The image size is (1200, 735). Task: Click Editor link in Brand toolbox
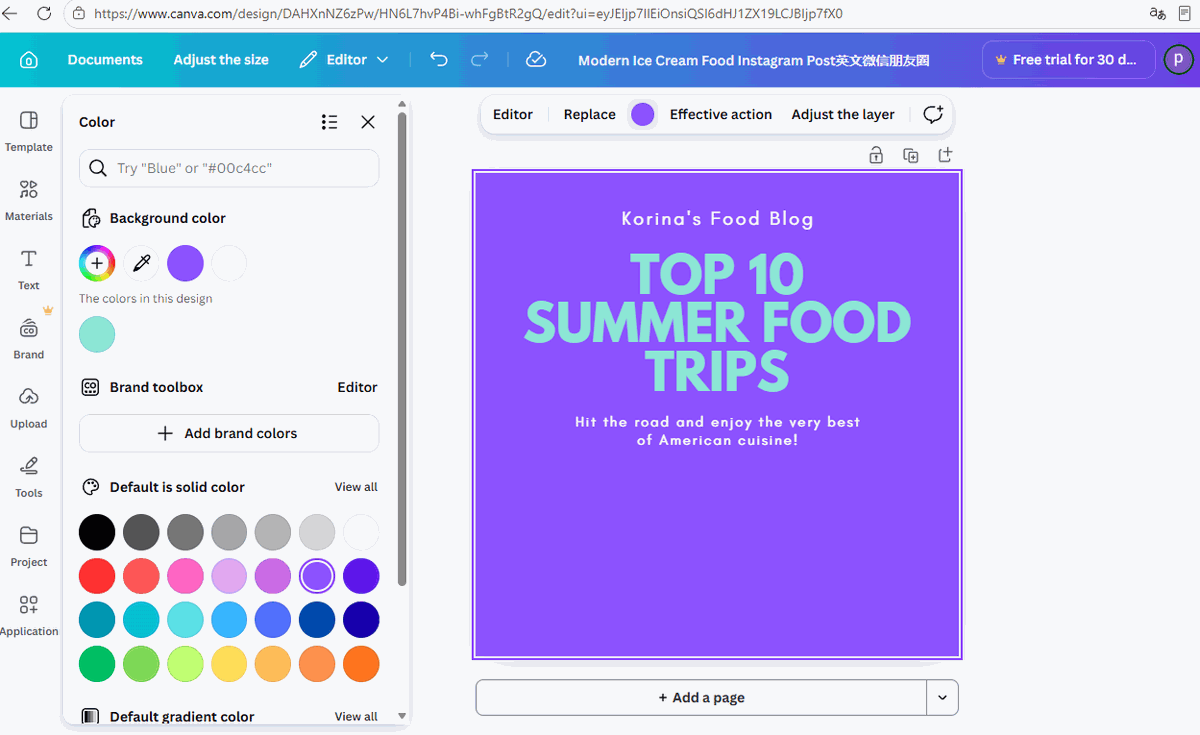click(x=357, y=387)
